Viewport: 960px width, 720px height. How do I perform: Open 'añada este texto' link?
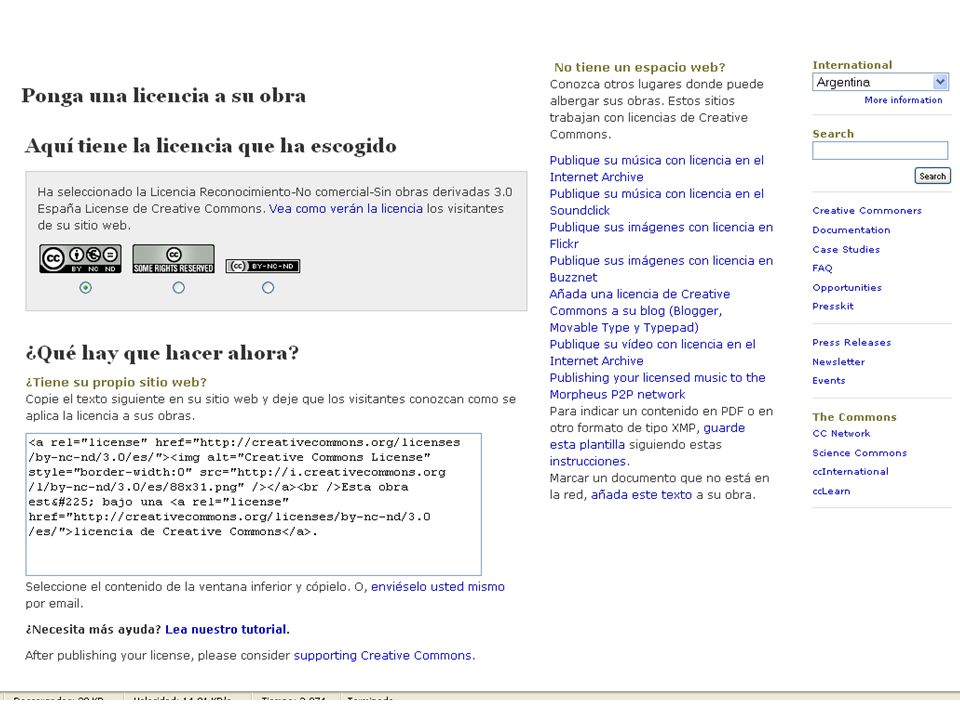click(x=641, y=495)
